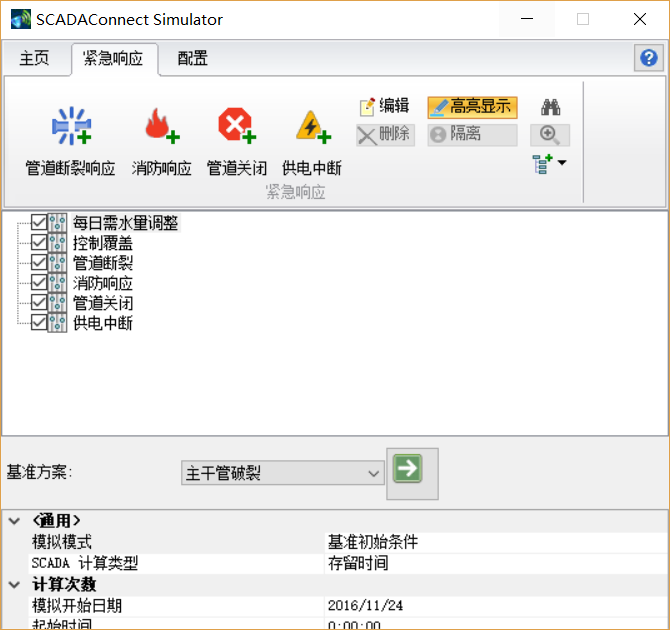The image size is (670, 630).
Task: Toggle 高亮显示 highlight button
Action: (x=473, y=107)
